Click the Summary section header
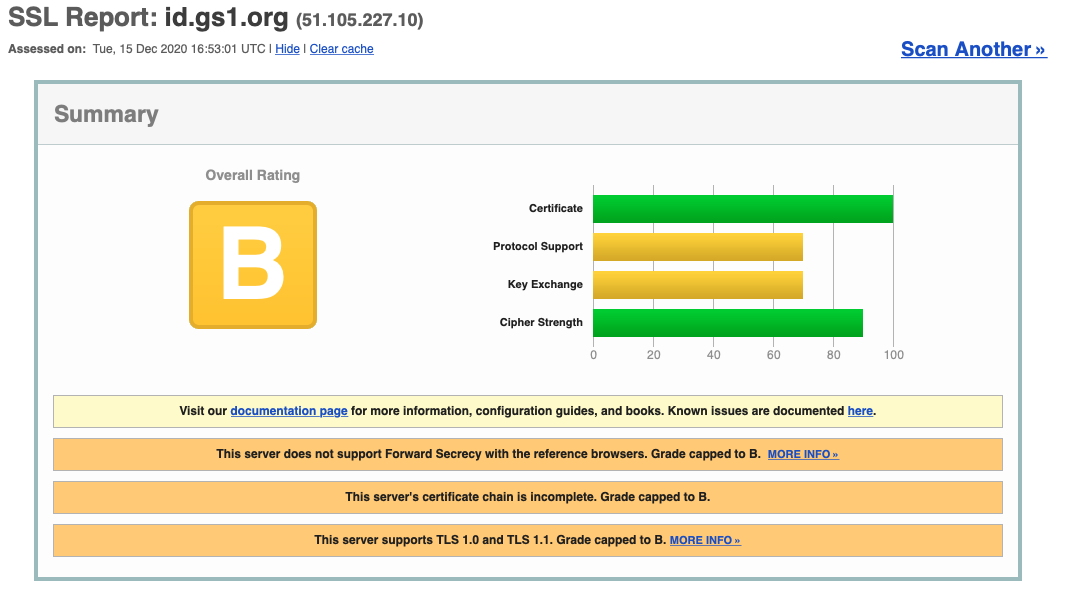 coord(106,114)
